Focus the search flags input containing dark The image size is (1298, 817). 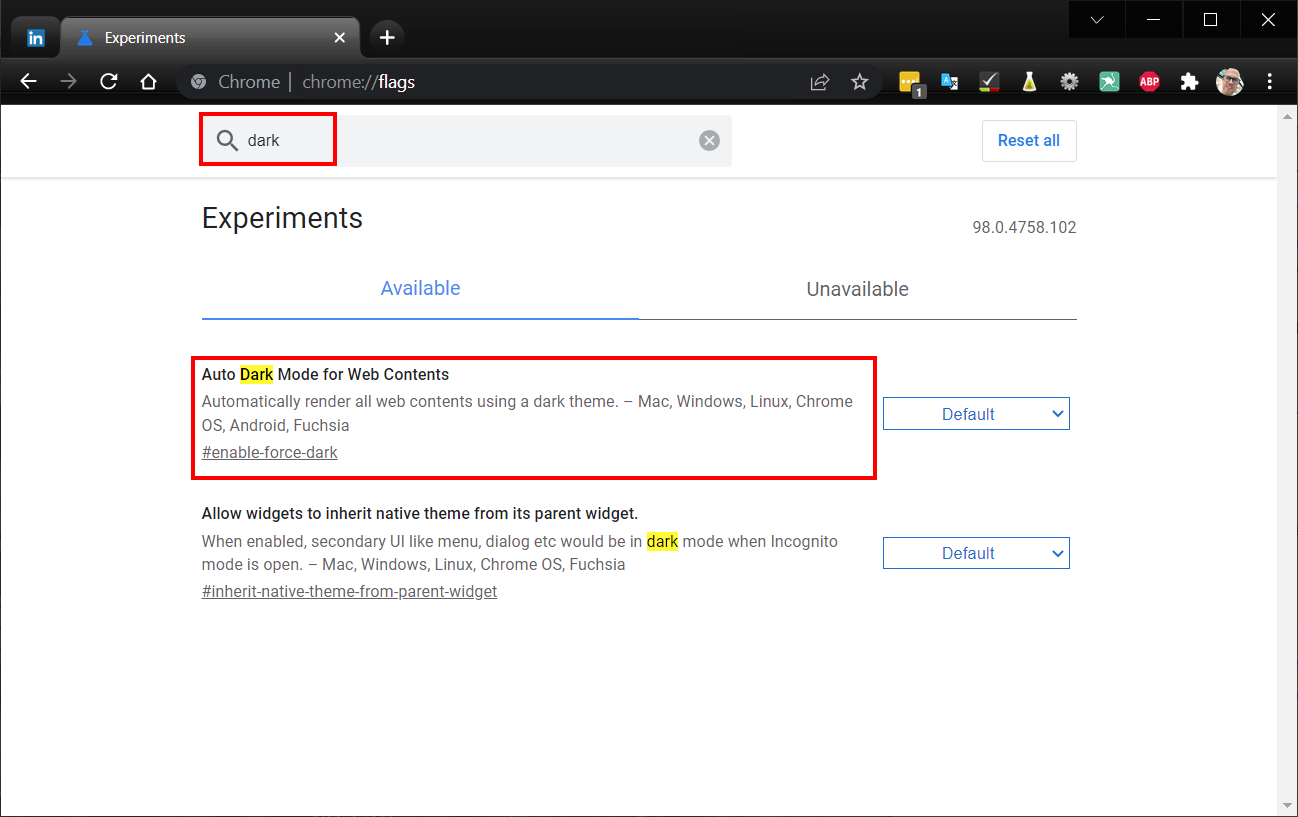(x=466, y=141)
